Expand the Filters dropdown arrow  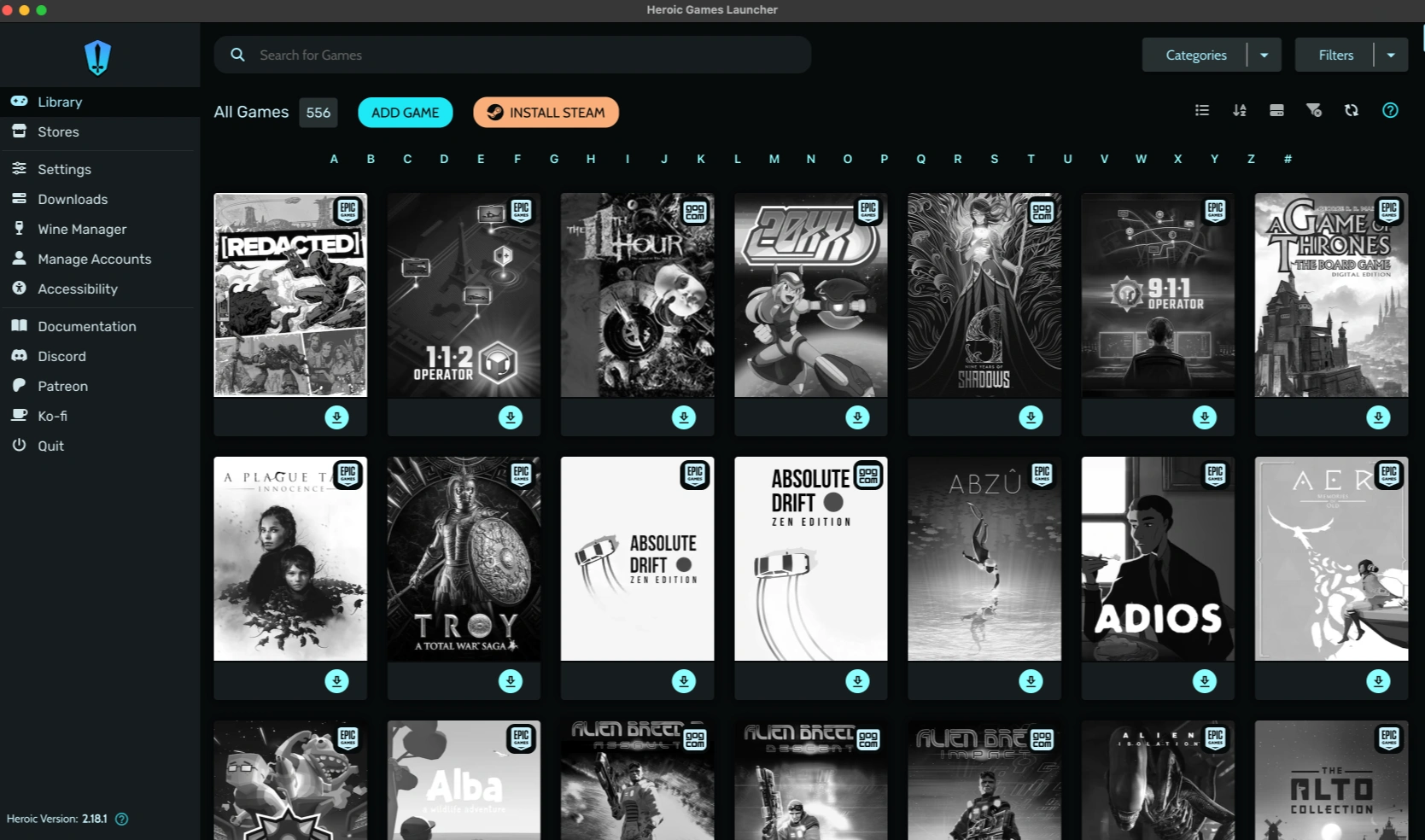(1391, 55)
